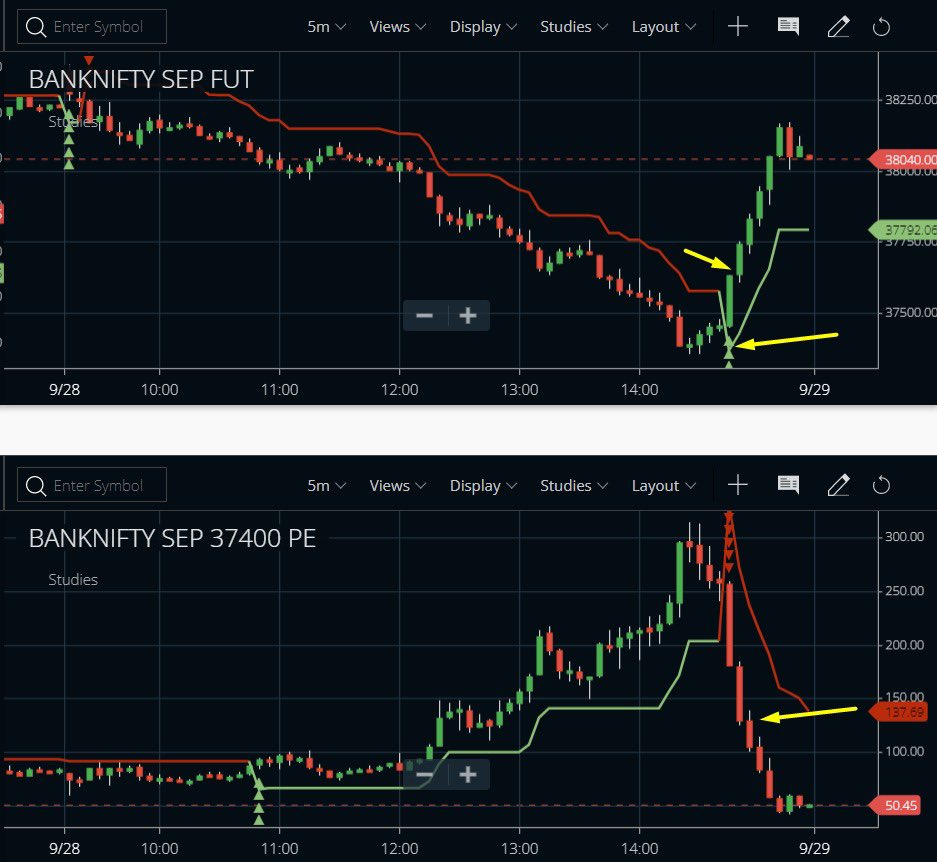The height and width of the screenshot is (862, 937).
Task: Click the refresh icon in top chart
Action: 881,27
